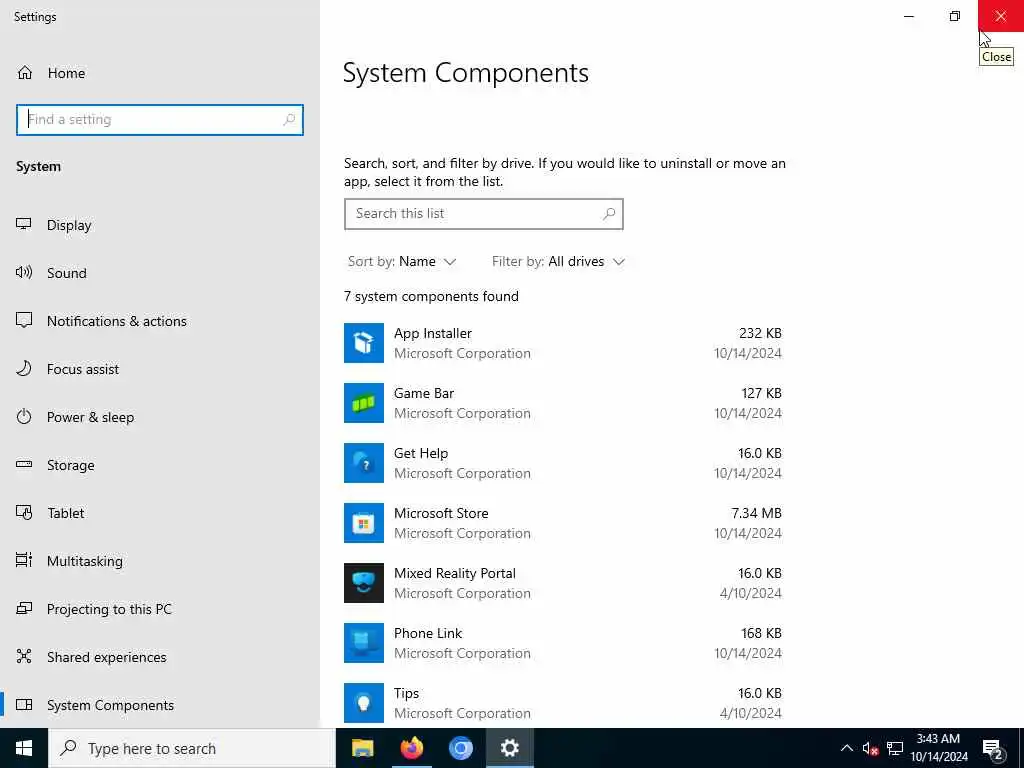Click the Shared experiences icon

(24, 656)
